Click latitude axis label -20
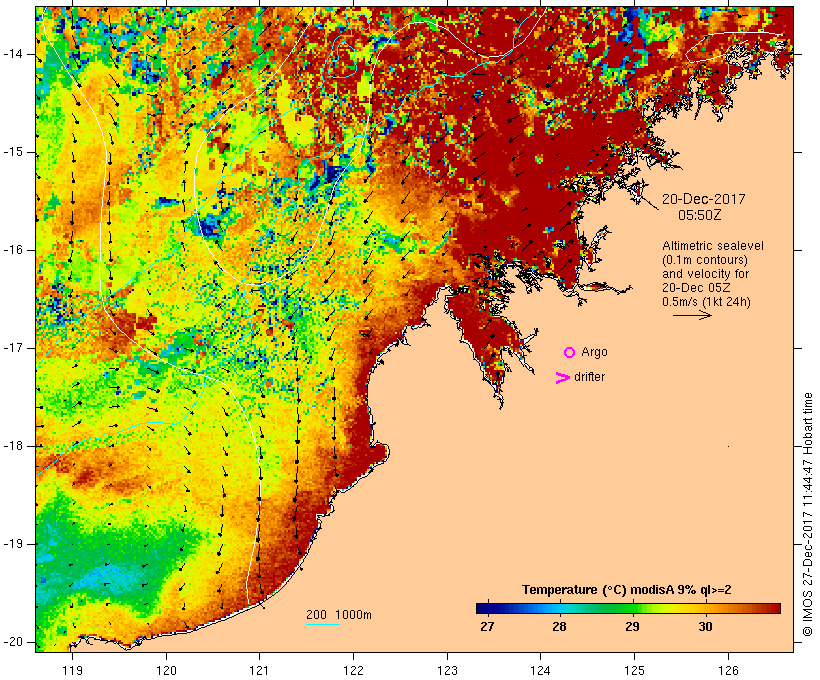Screen dimensions: 820x680 [13, 642]
